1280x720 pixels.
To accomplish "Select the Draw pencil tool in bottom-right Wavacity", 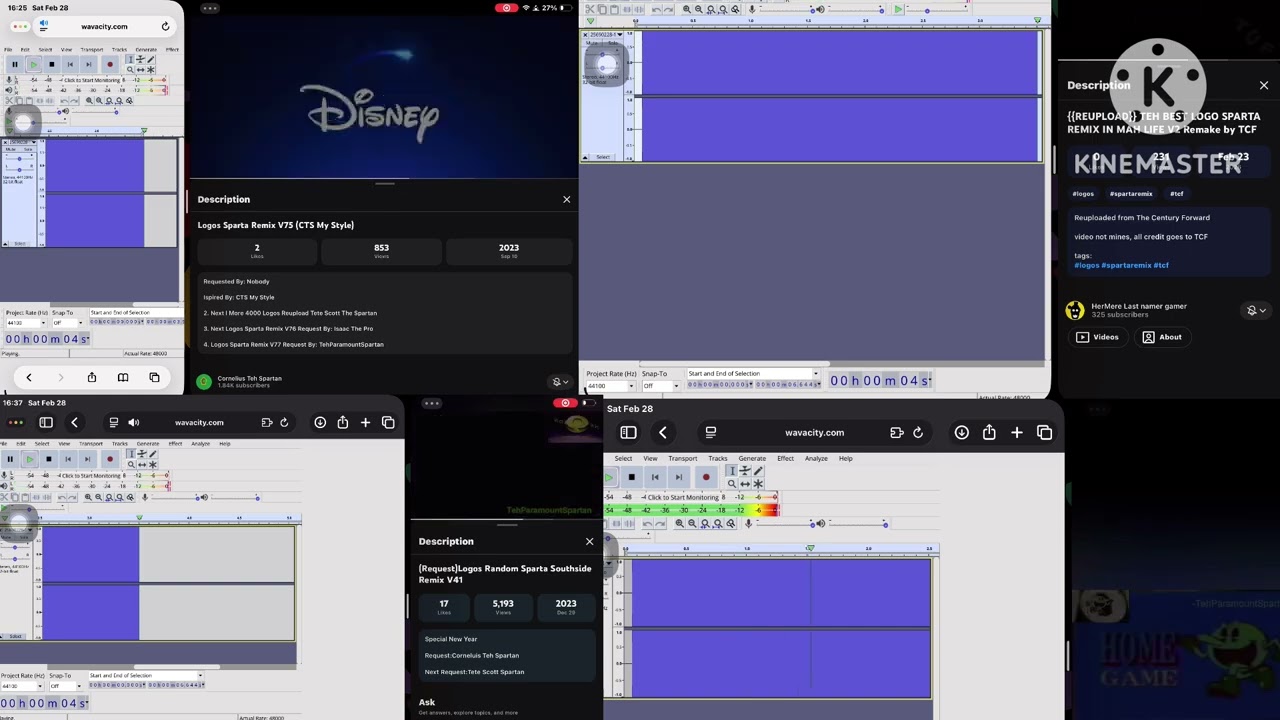I will coord(758,471).
